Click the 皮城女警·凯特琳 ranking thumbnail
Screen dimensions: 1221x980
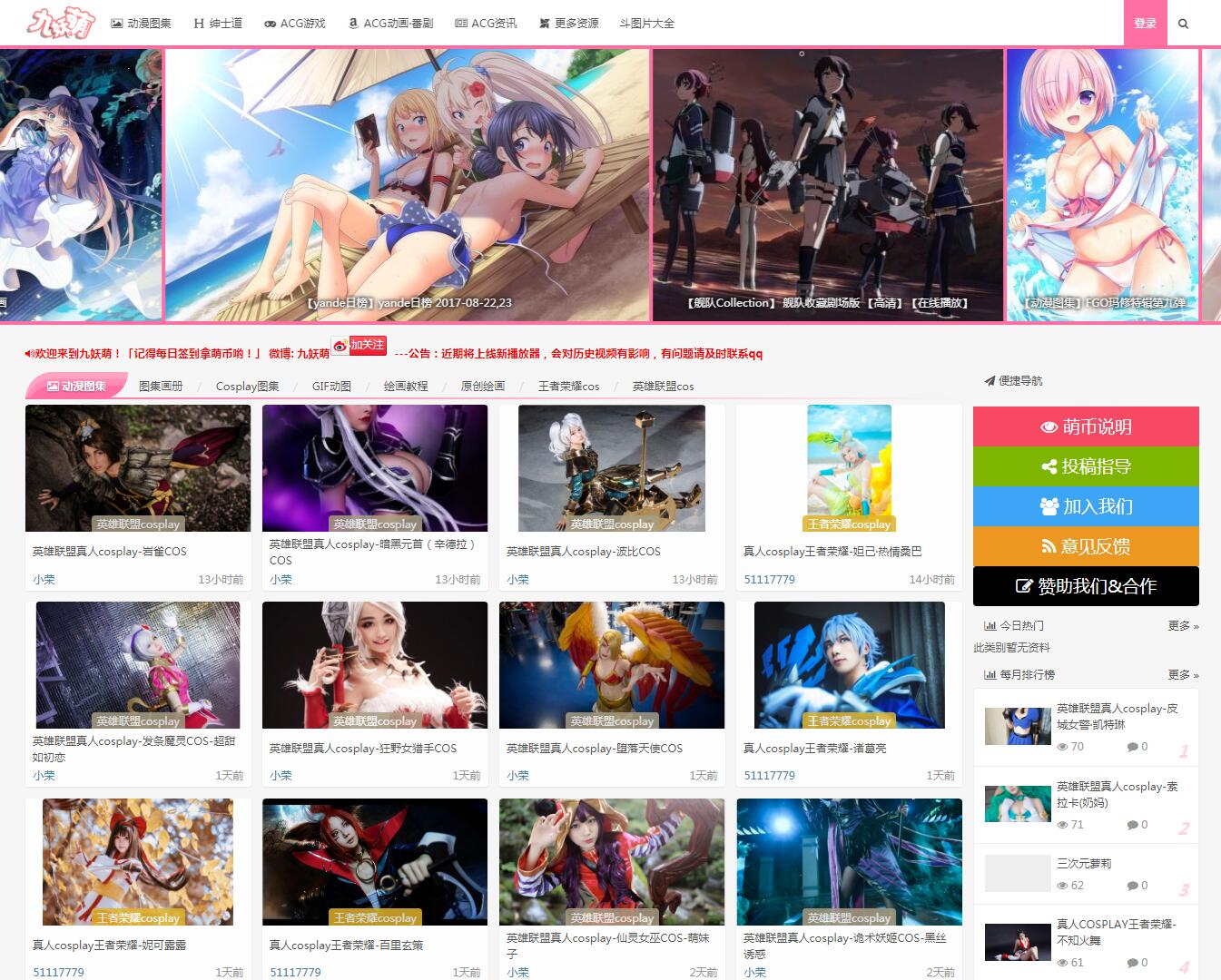[x=1018, y=726]
